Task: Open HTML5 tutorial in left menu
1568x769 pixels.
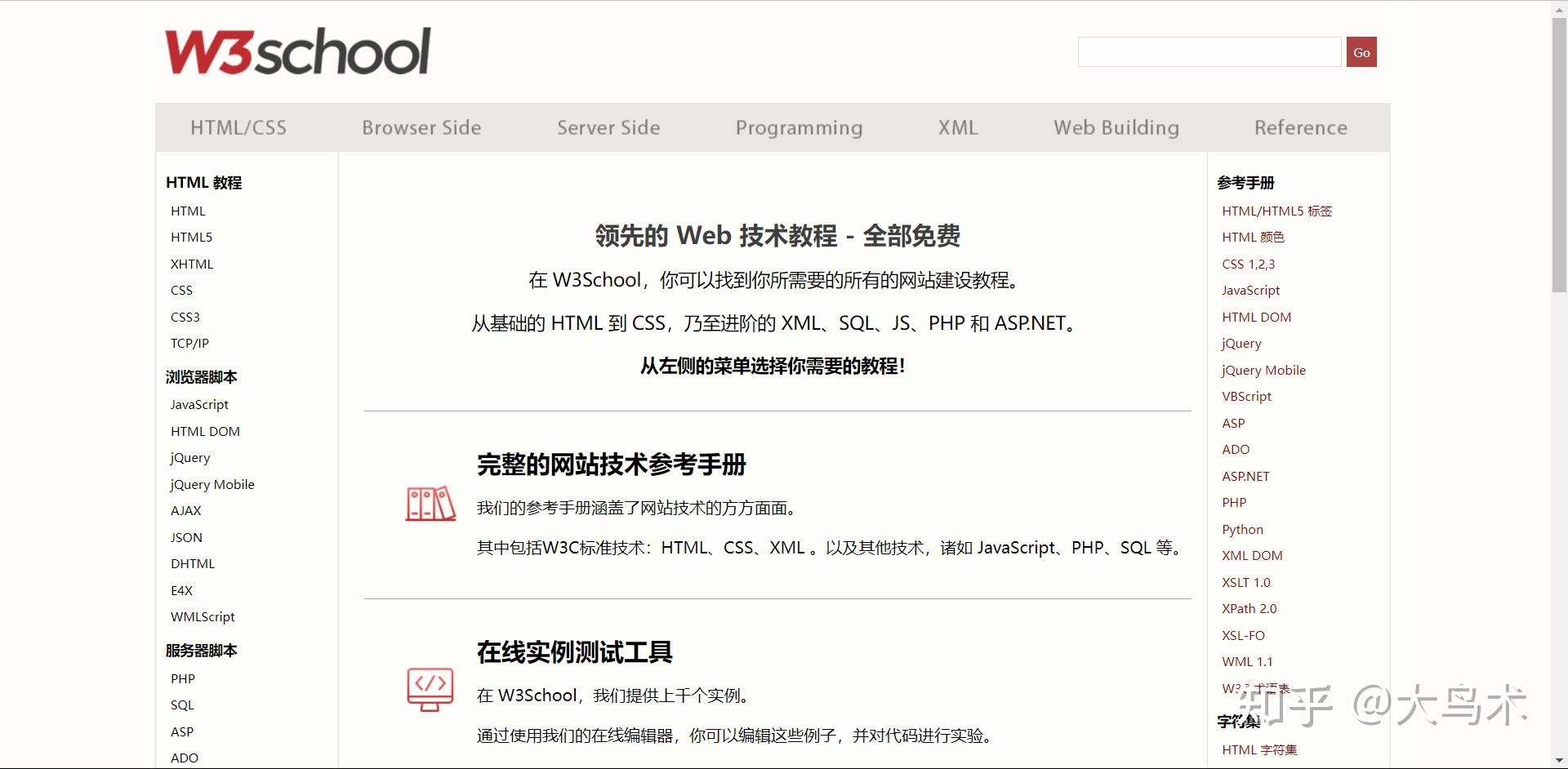Action: [191, 237]
